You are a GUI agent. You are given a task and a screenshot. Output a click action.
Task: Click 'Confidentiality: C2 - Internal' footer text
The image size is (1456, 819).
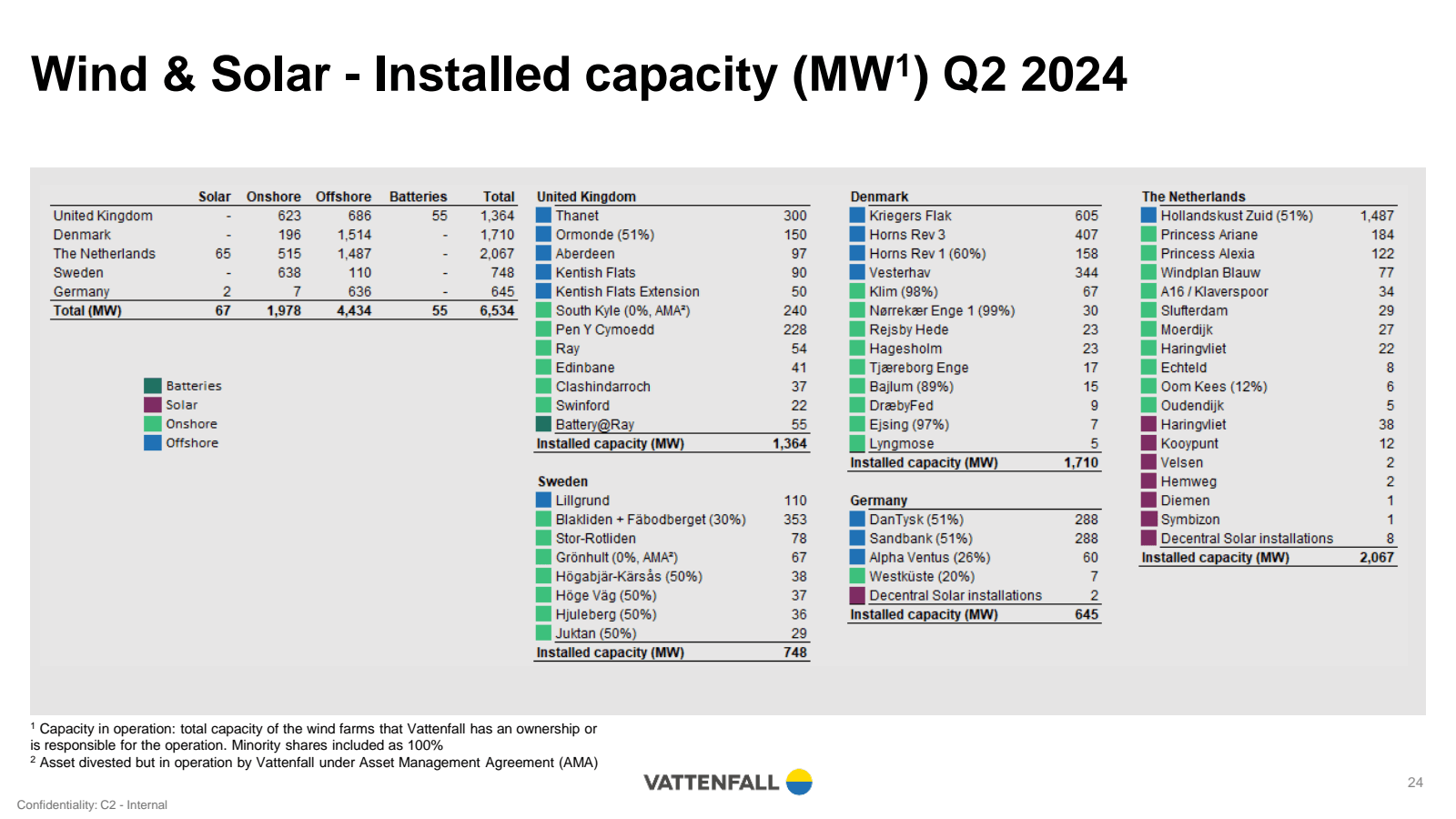(x=92, y=805)
